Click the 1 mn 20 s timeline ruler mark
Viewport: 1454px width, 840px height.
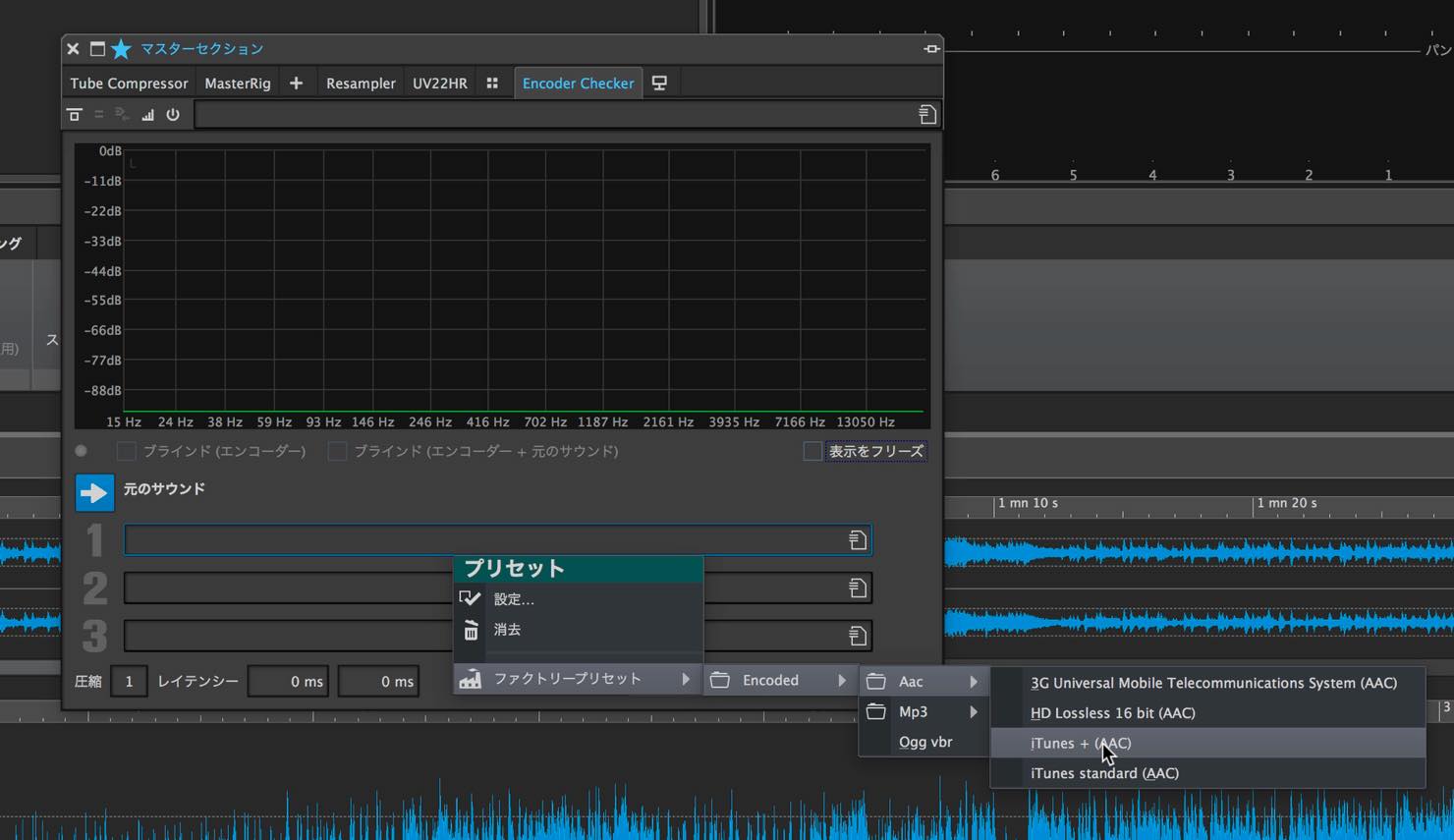[1286, 503]
